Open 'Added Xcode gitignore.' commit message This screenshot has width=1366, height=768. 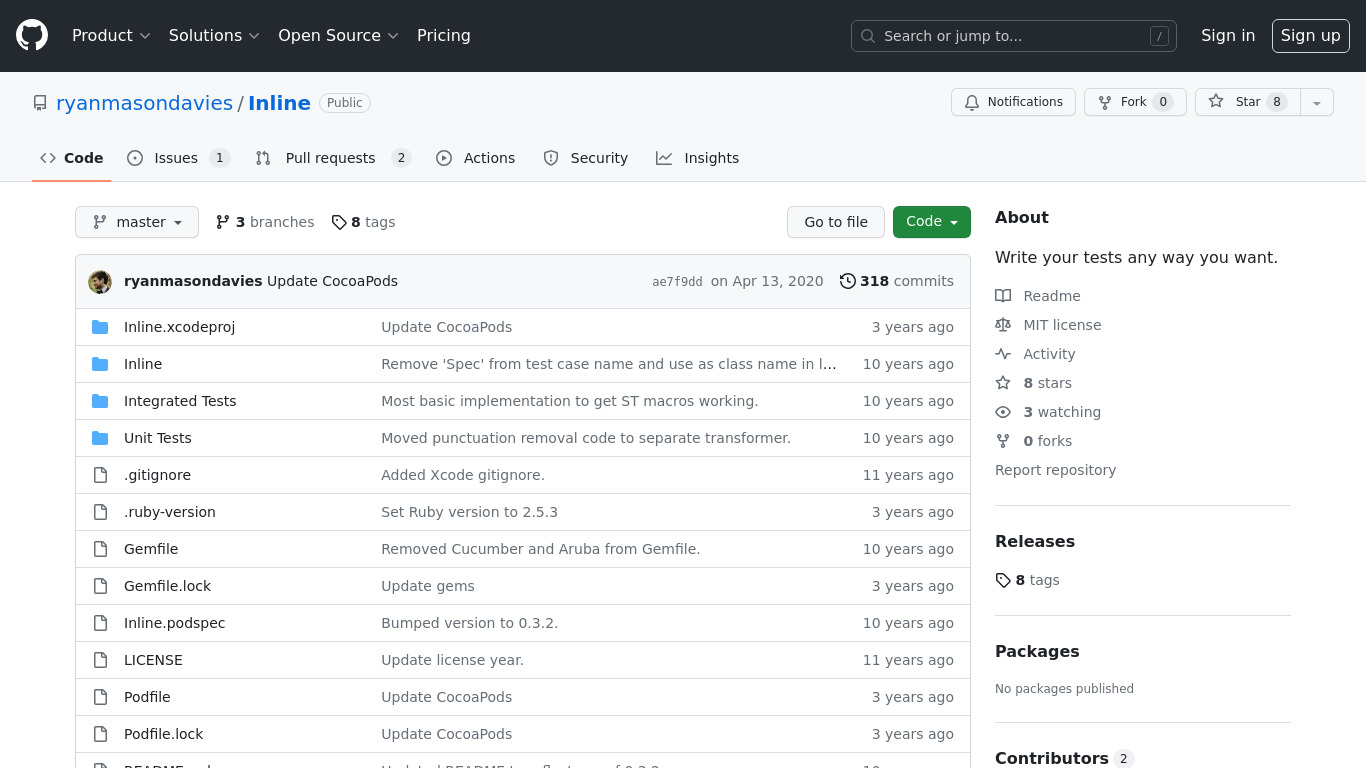pyautogui.click(x=463, y=475)
